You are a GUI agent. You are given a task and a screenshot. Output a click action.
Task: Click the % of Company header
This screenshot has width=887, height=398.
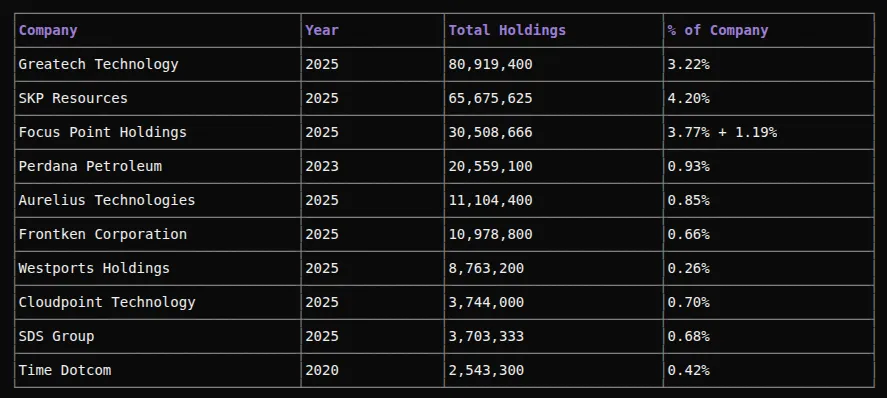pos(717,31)
